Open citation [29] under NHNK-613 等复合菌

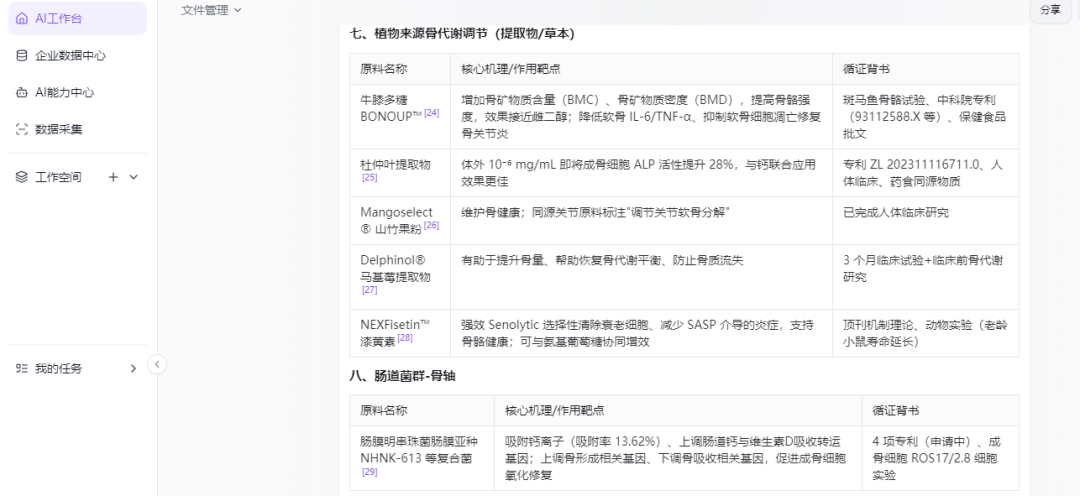pyautogui.click(x=369, y=472)
